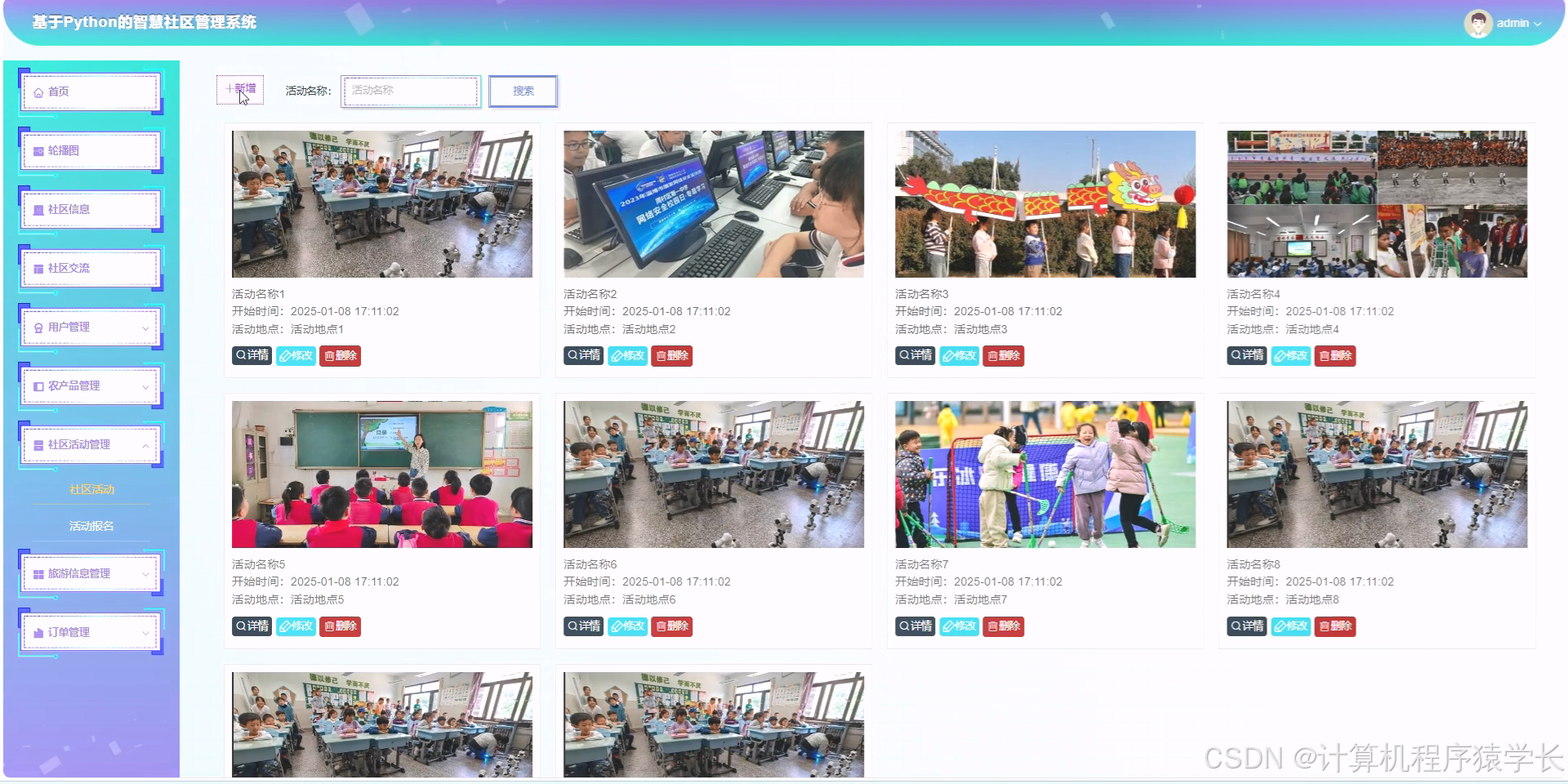This screenshot has width=1568, height=784.
Task: Focus the 活动名称 search input
Action: pyautogui.click(x=411, y=91)
